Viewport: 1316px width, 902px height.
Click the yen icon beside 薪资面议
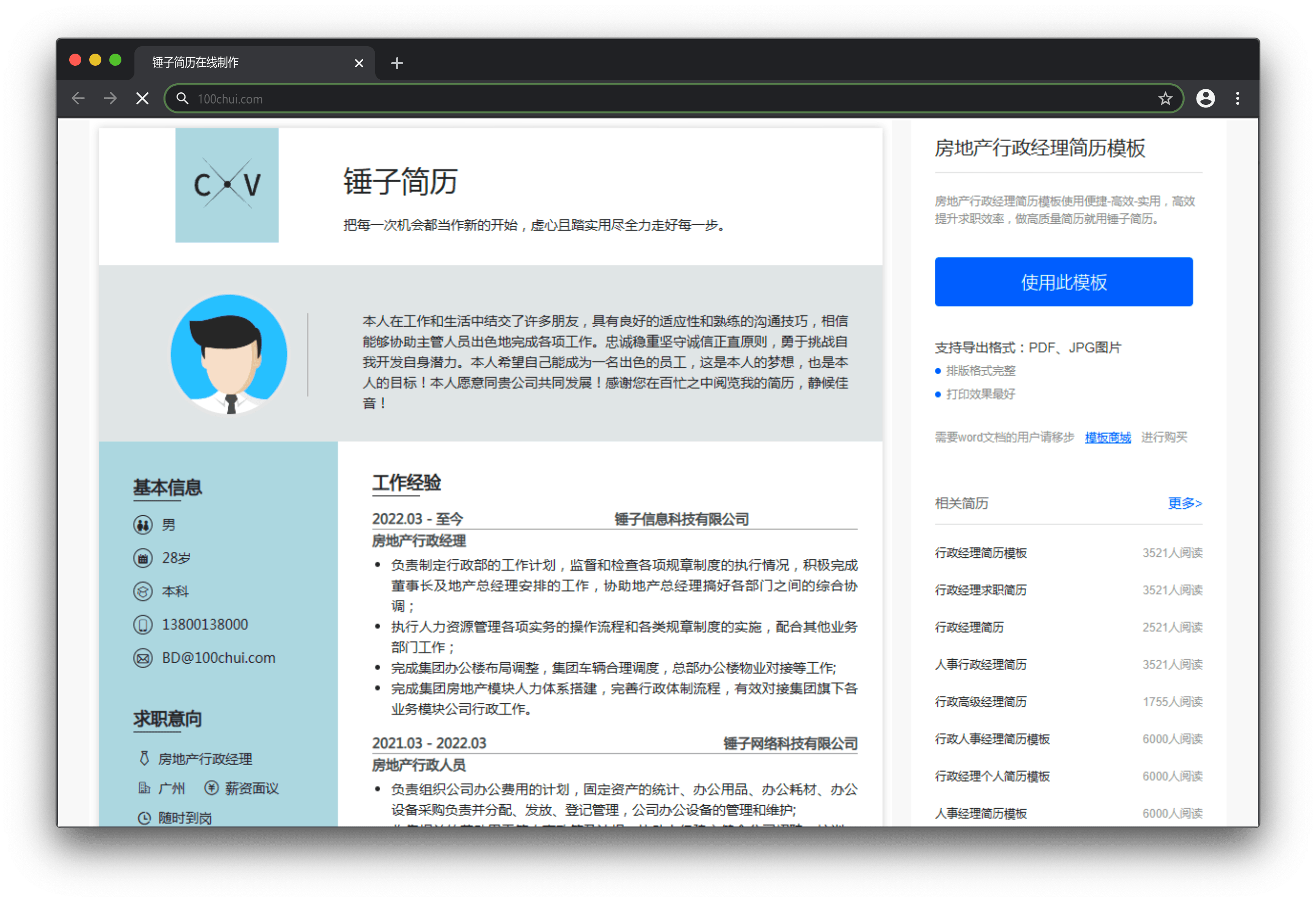[x=211, y=788]
